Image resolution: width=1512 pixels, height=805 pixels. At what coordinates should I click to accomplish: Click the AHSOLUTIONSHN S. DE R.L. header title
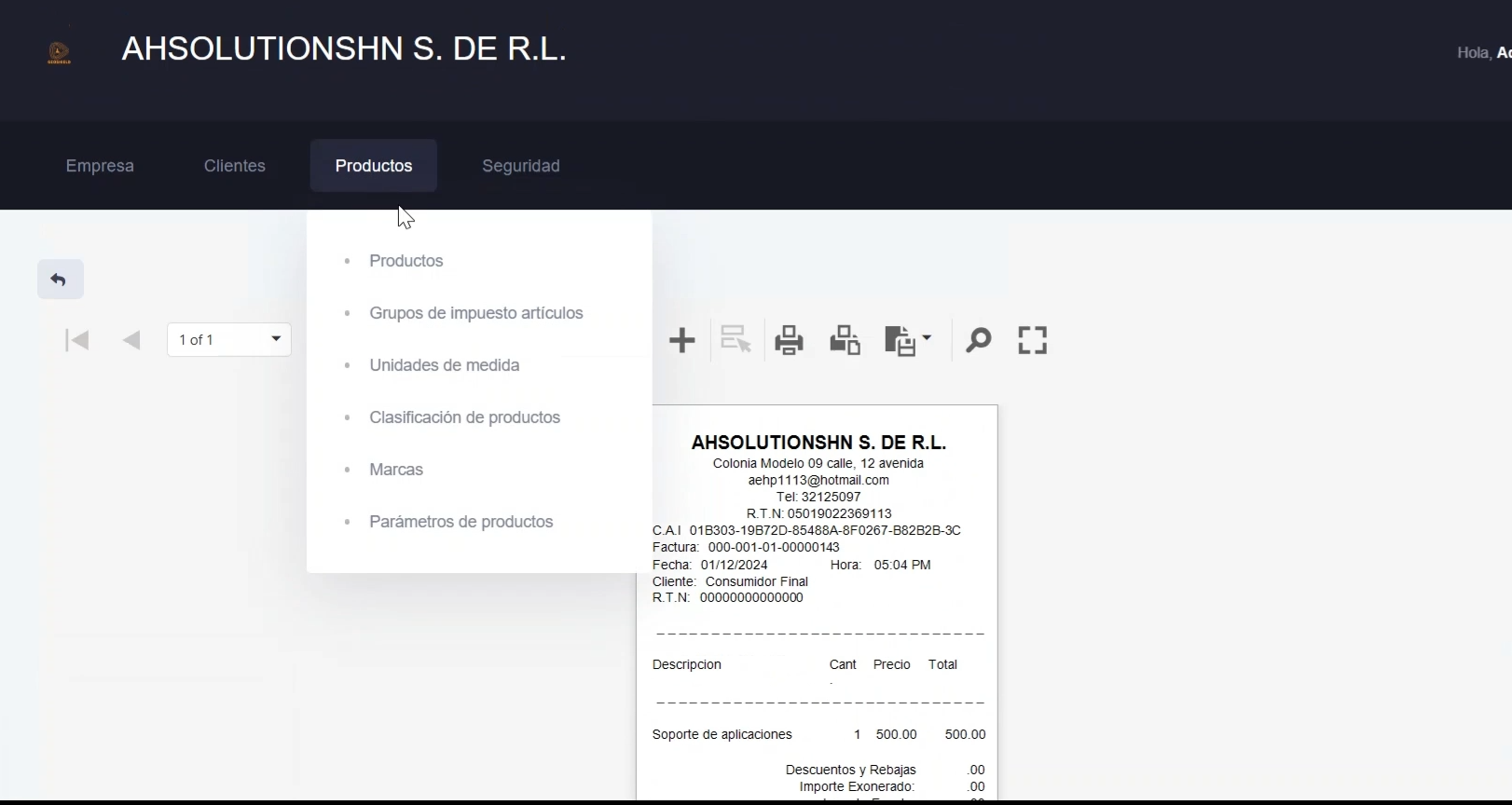click(x=344, y=48)
